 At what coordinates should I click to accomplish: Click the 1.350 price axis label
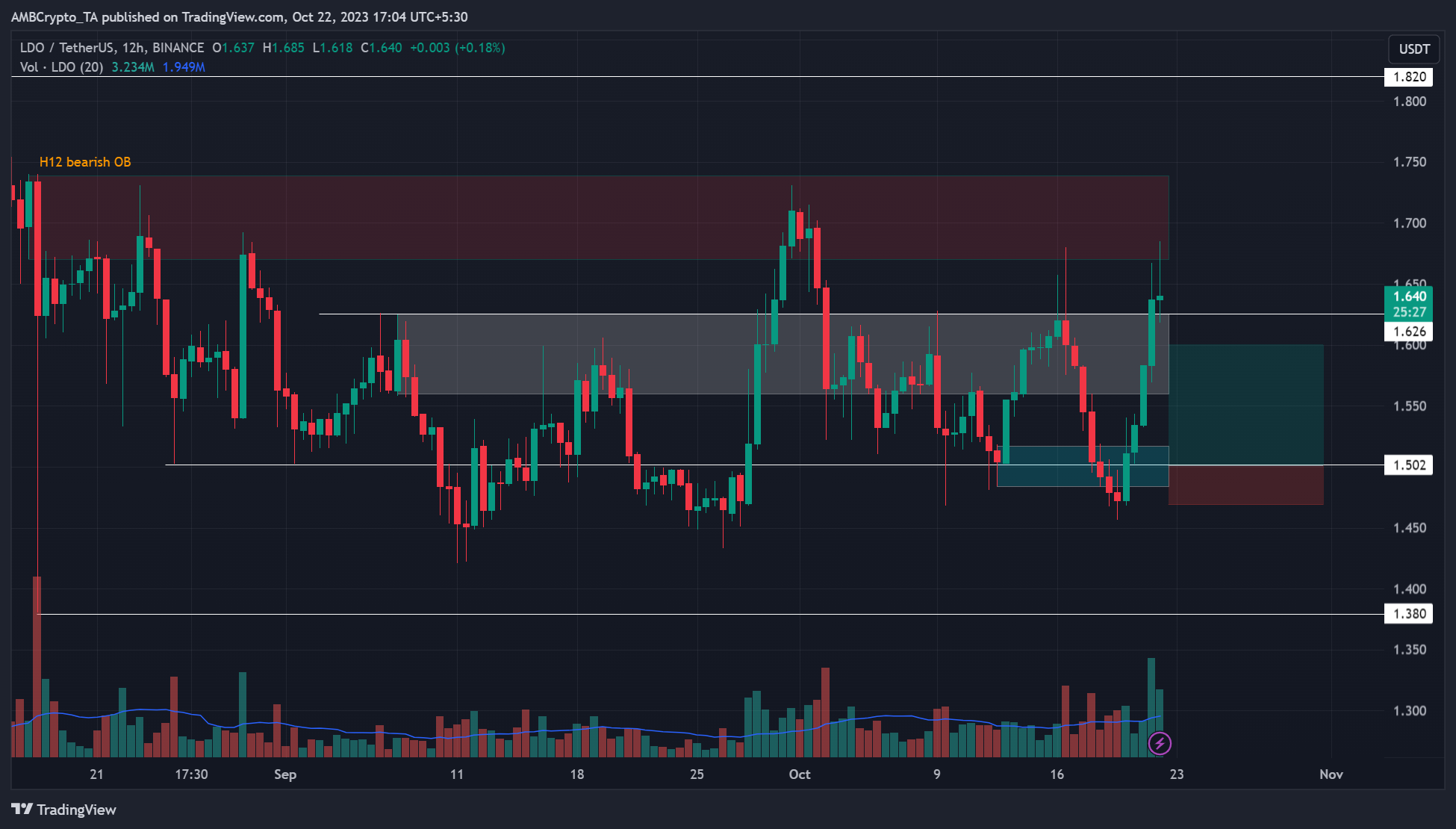[x=1409, y=650]
